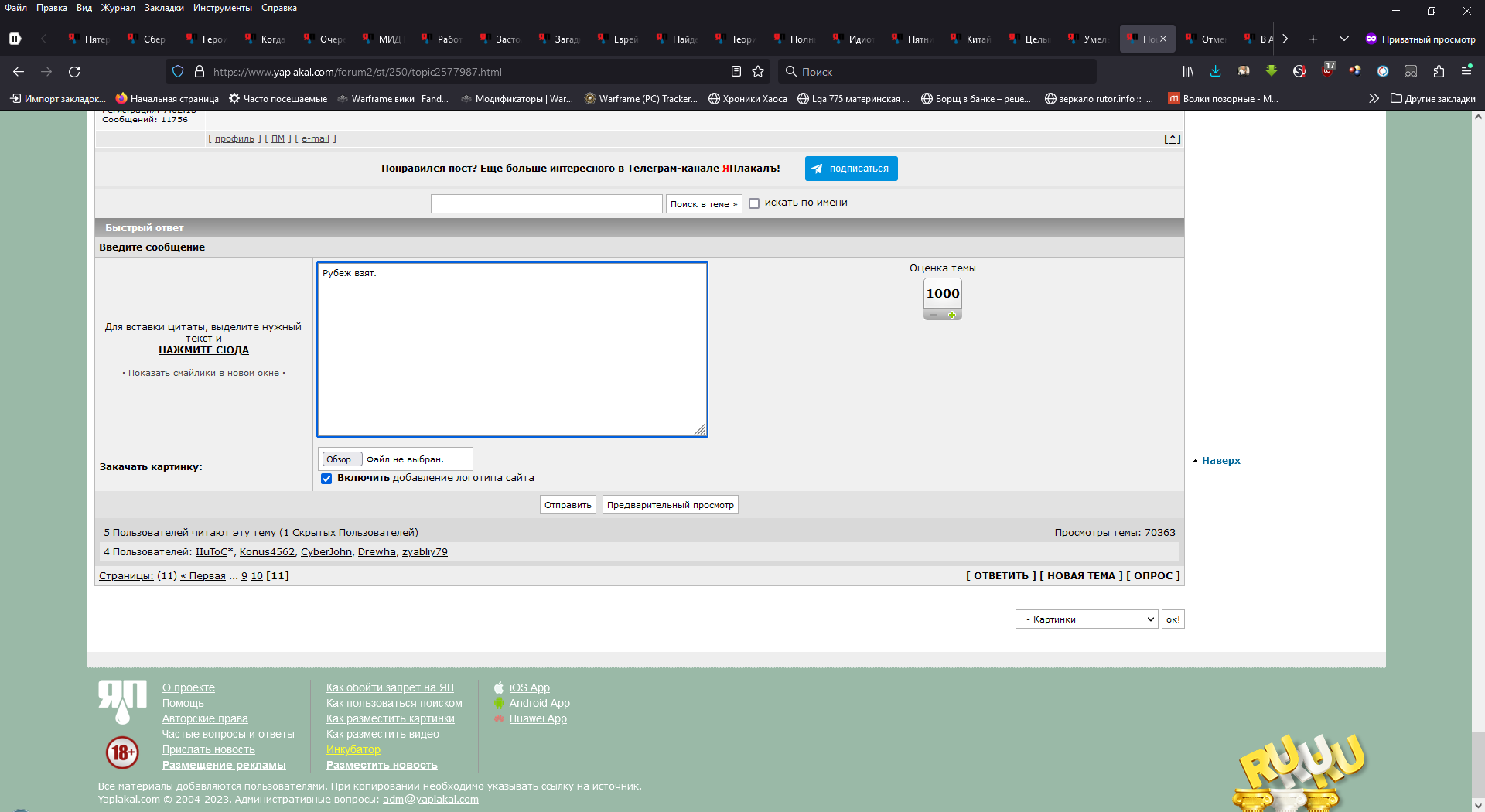The width and height of the screenshot is (1485, 812).
Task: Open the Файл menu
Action: coord(15,8)
